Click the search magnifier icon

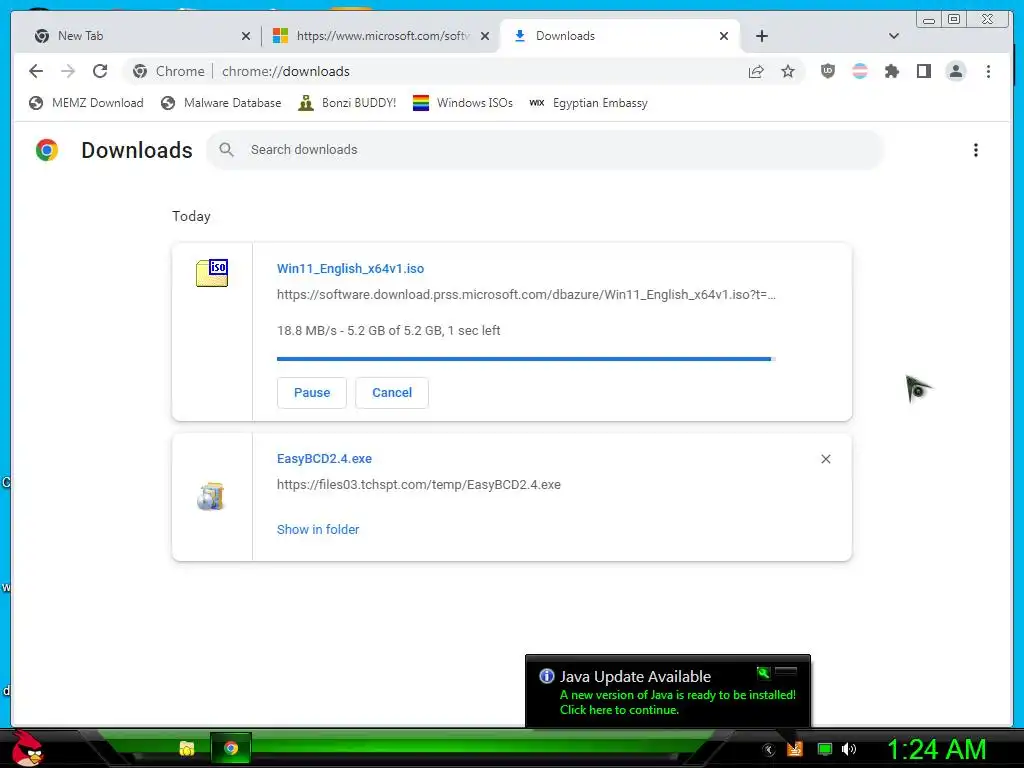point(227,150)
